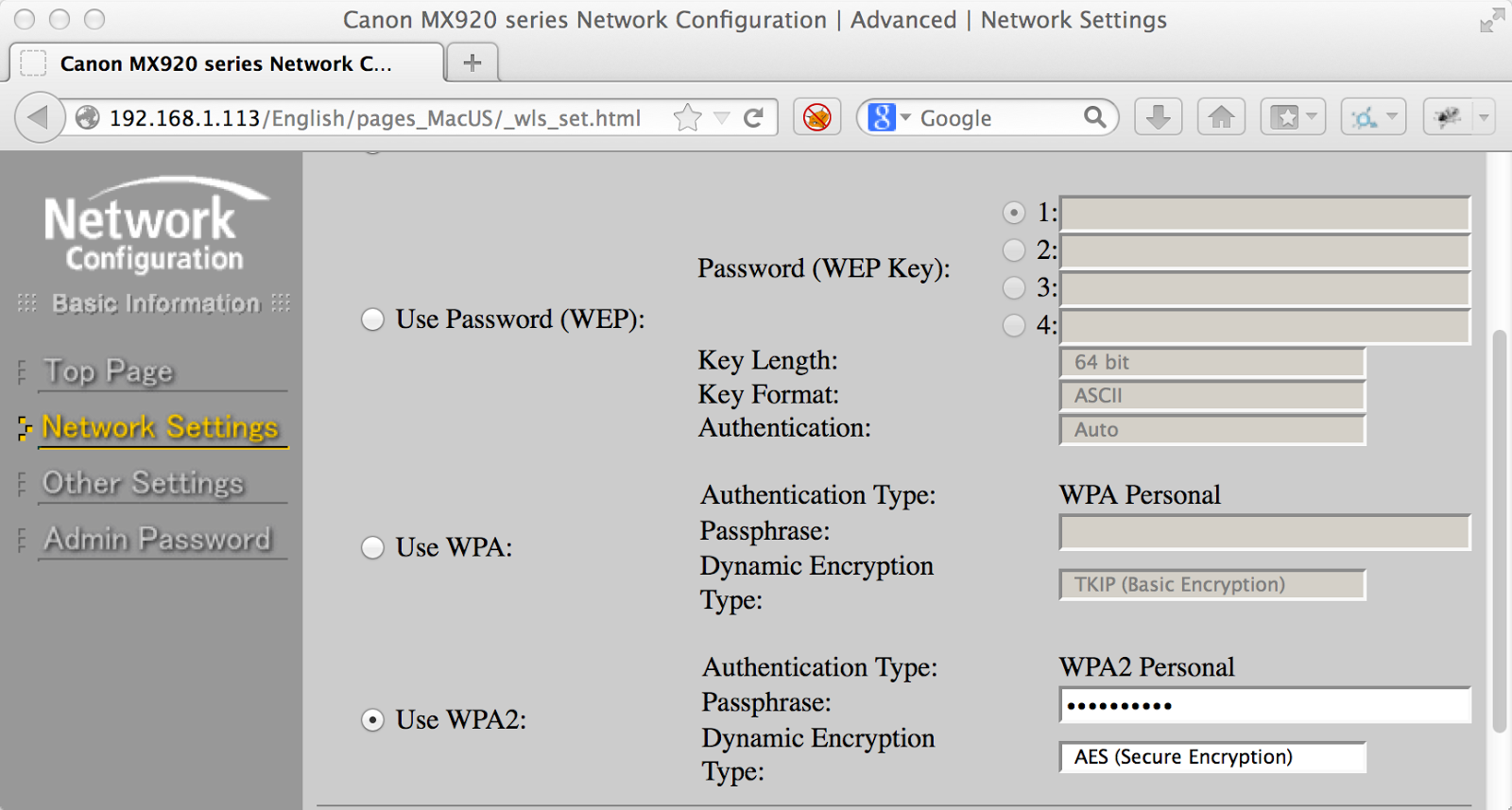Open the AES (Secure Encryption) dropdown
Screen dimensions: 1512x810
click(1212, 757)
